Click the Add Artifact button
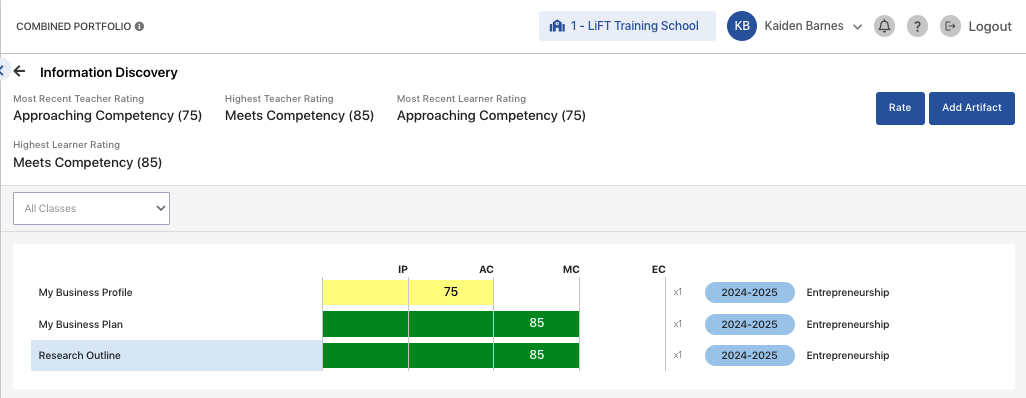Image resolution: width=1026 pixels, height=398 pixels. (972, 108)
